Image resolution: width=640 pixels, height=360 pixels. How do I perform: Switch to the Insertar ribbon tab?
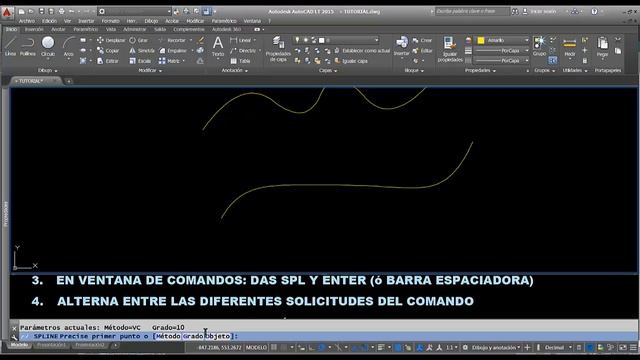34,29
